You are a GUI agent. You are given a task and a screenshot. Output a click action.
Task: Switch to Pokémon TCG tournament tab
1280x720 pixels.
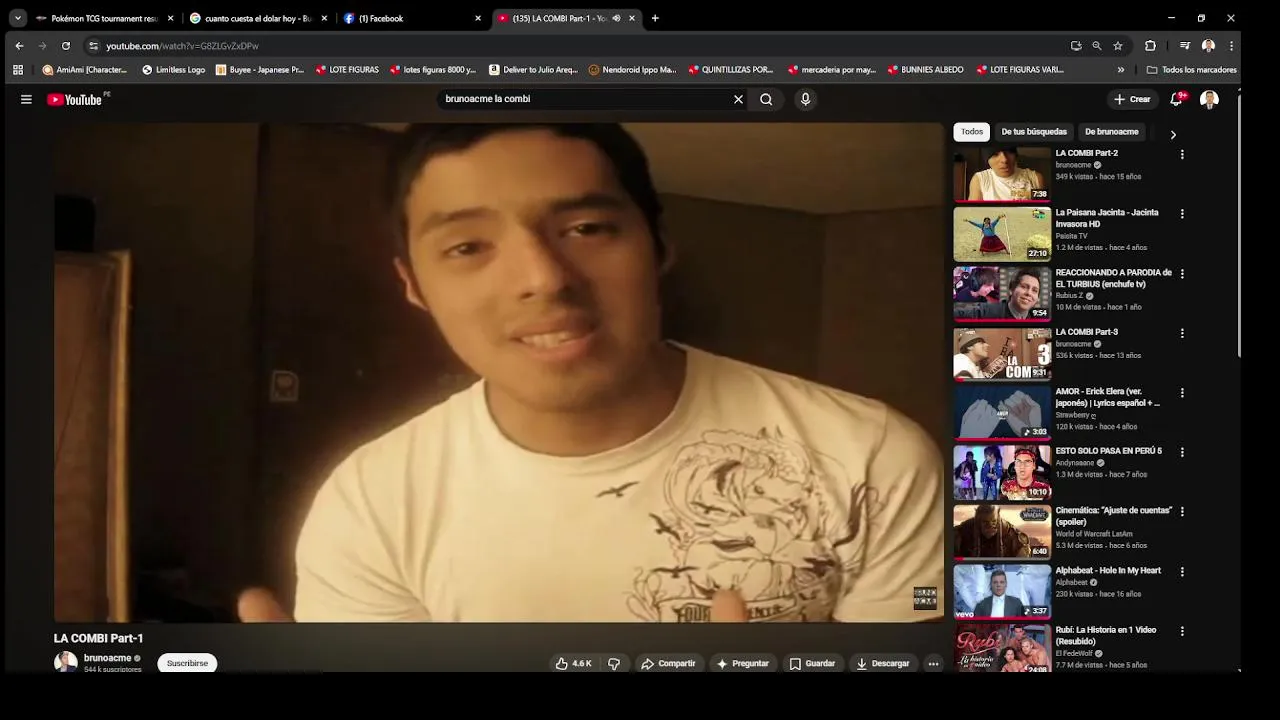click(105, 18)
